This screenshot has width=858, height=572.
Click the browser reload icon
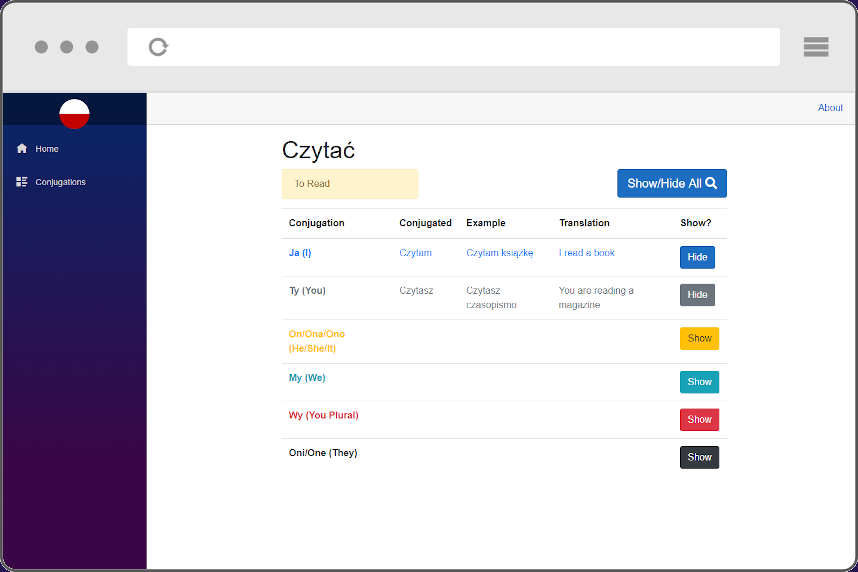[x=158, y=47]
